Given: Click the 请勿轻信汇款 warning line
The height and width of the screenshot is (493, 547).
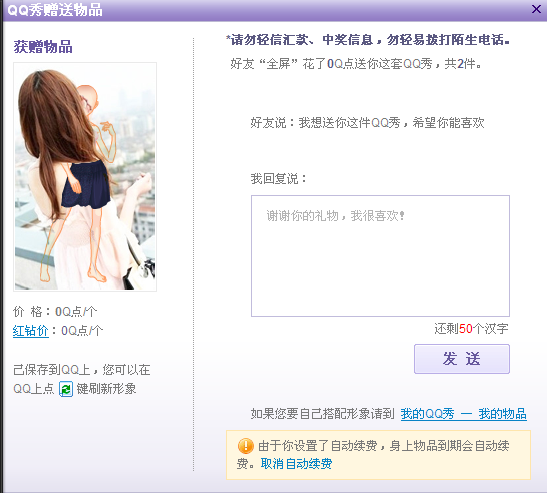Looking at the screenshot, I should (x=368, y=40).
